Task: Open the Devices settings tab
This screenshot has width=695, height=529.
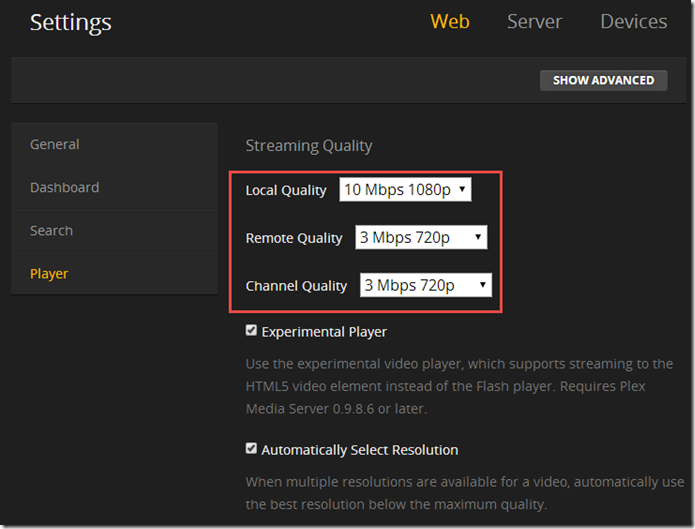Action: tap(633, 22)
